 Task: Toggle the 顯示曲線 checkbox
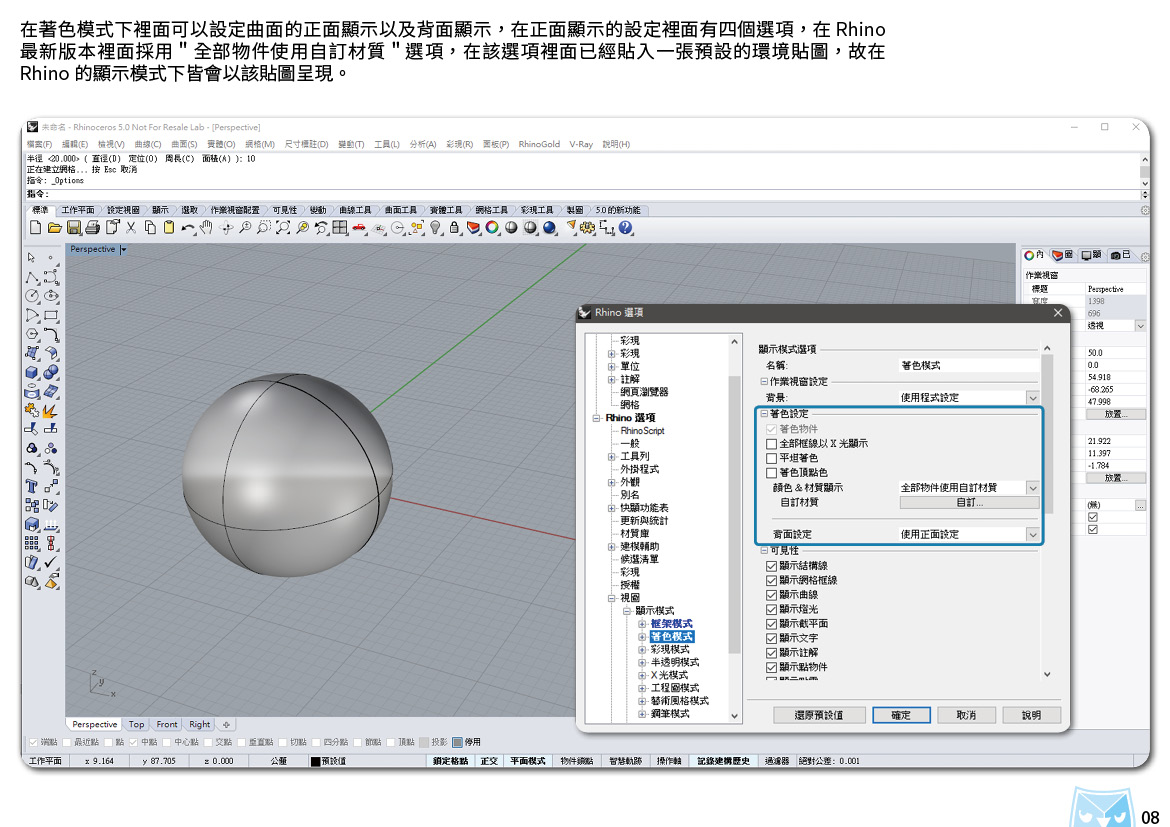[772, 595]
